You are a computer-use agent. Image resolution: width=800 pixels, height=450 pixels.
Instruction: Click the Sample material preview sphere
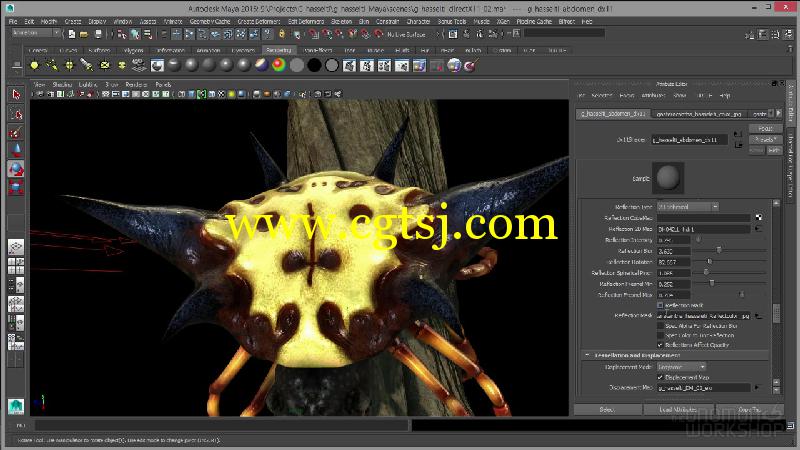pos(668,178)
